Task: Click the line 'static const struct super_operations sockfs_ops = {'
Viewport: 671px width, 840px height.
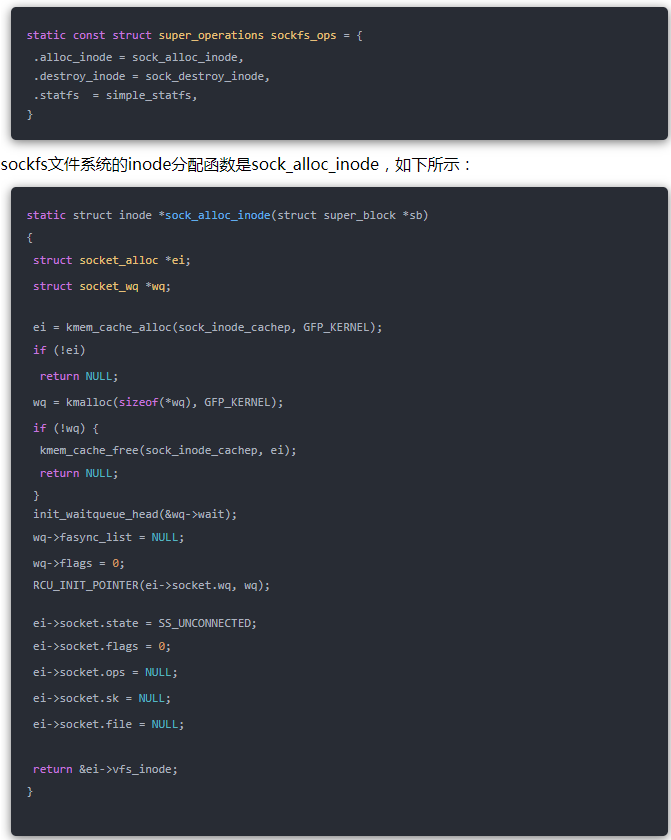Action: tap(195, 35)
